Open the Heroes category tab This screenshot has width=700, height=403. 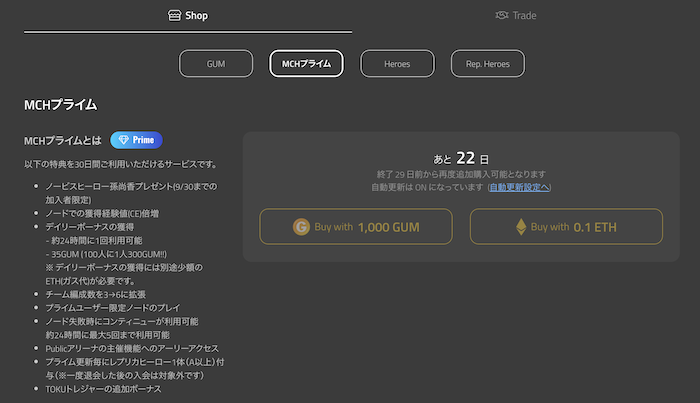click(x=397, y=64)
